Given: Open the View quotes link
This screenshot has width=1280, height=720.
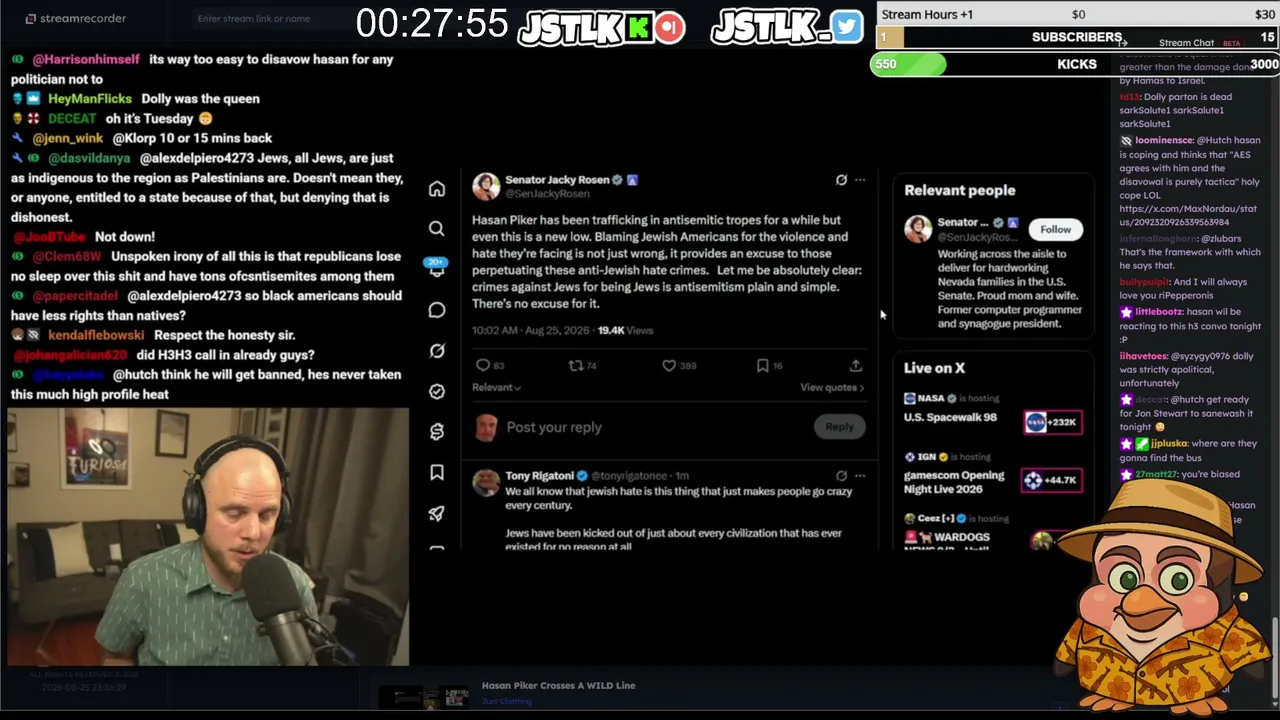Looking at the screenshot, I should pos(832,387).
